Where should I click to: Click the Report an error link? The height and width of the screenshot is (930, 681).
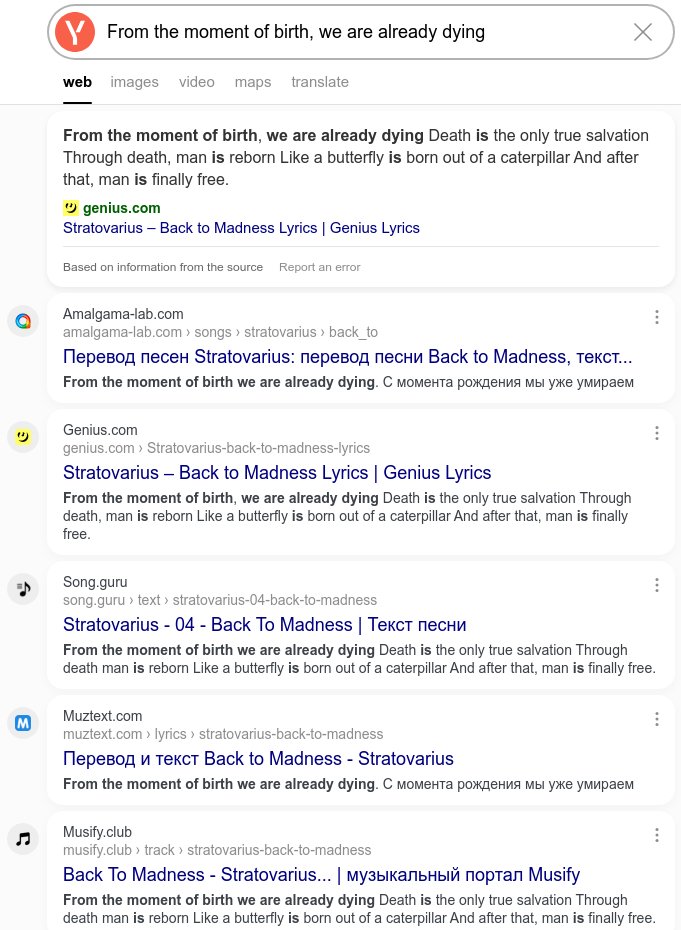[320, 267]
